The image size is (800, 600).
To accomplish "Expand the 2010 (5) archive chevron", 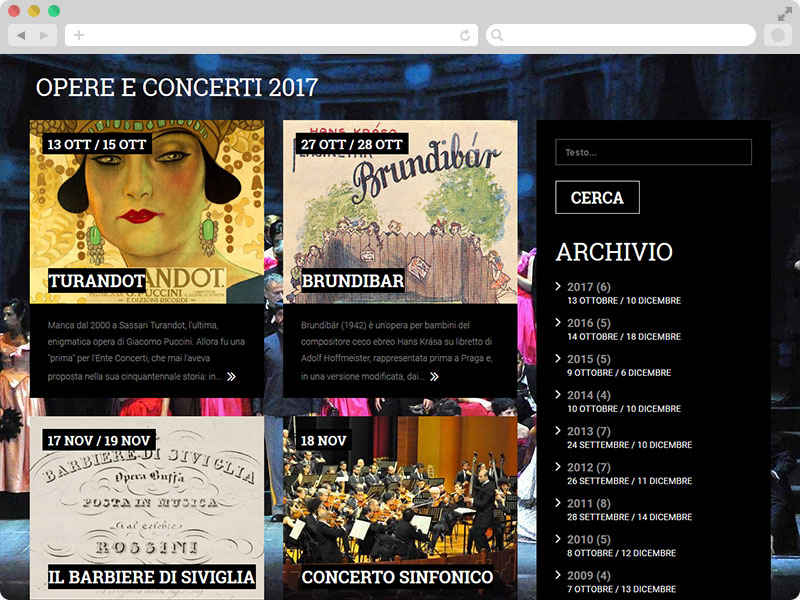I will tap(558, 538).
